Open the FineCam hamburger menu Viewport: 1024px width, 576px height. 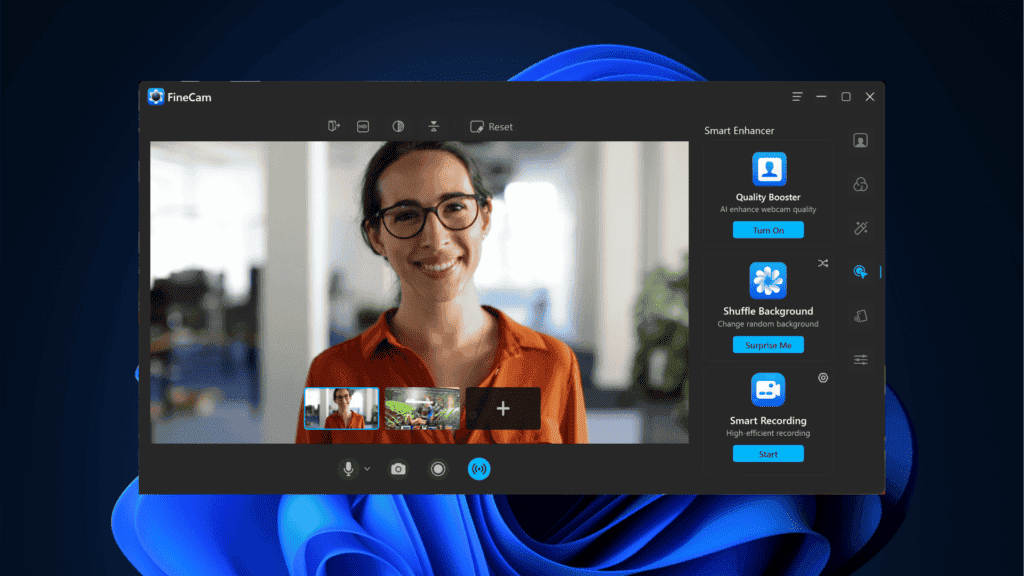coord(797,97)
